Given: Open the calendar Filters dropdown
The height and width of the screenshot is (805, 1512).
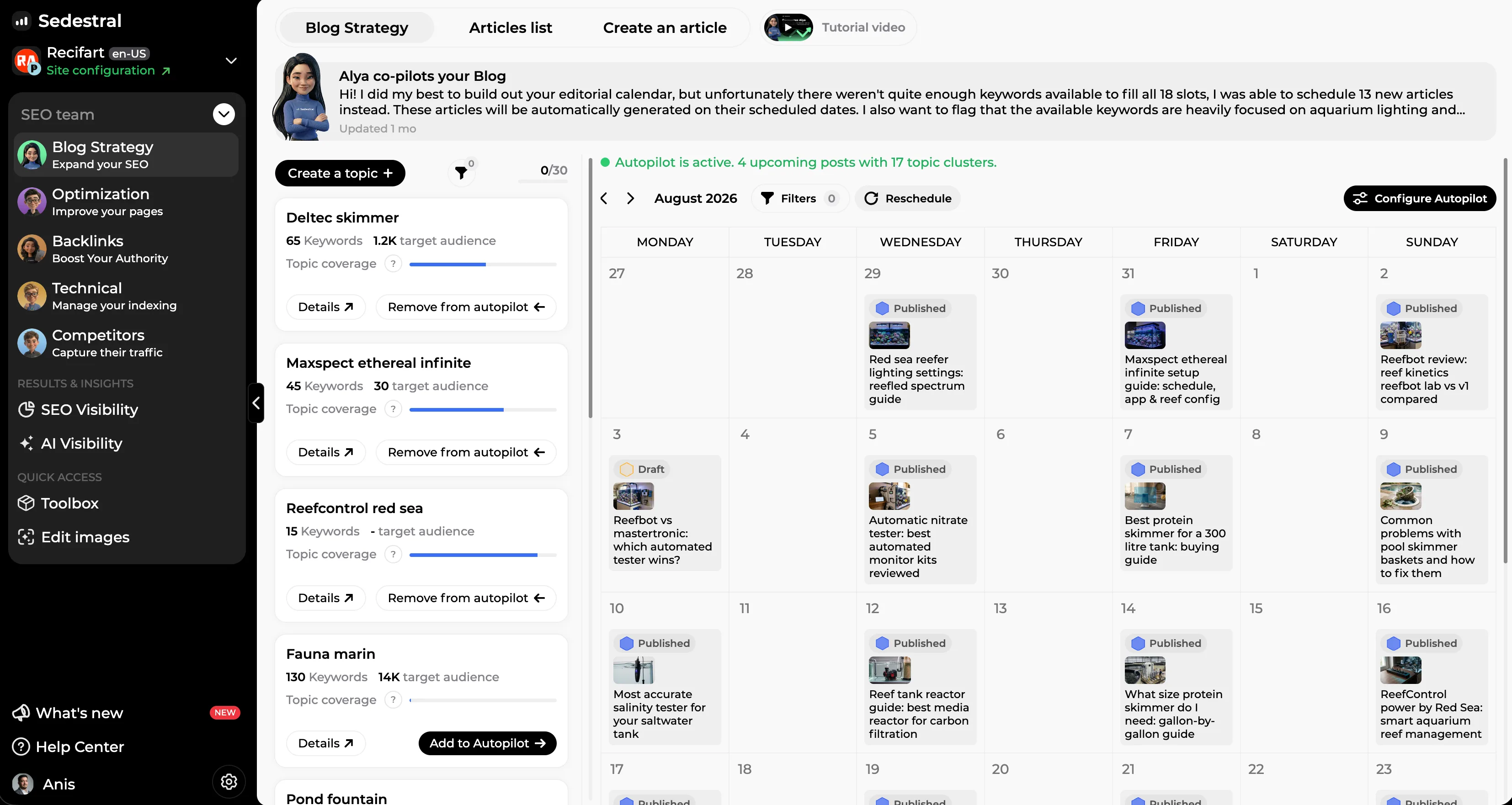Looking at the screenshot, I should tap(799, 198).
